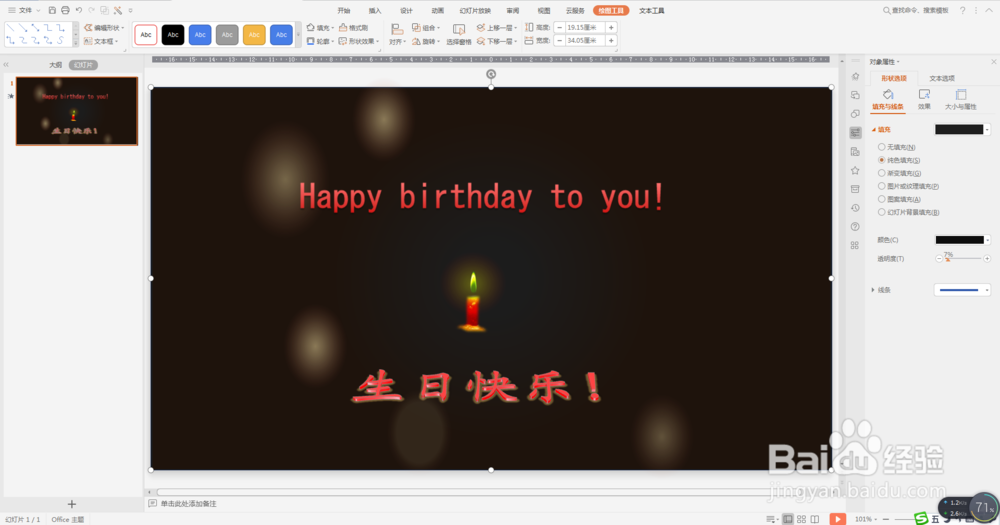This screenshot has width=1000, height=525.
Task: Select 幻灯片背景填充(B) slide background fill
Action: (x=908, y=212)
